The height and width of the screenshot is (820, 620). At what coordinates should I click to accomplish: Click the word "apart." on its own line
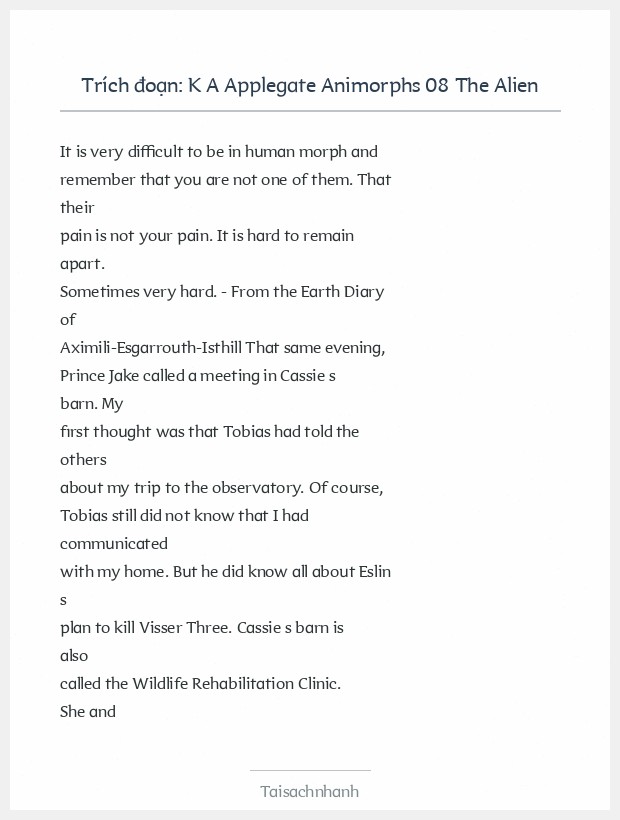(x=82, y=264)
